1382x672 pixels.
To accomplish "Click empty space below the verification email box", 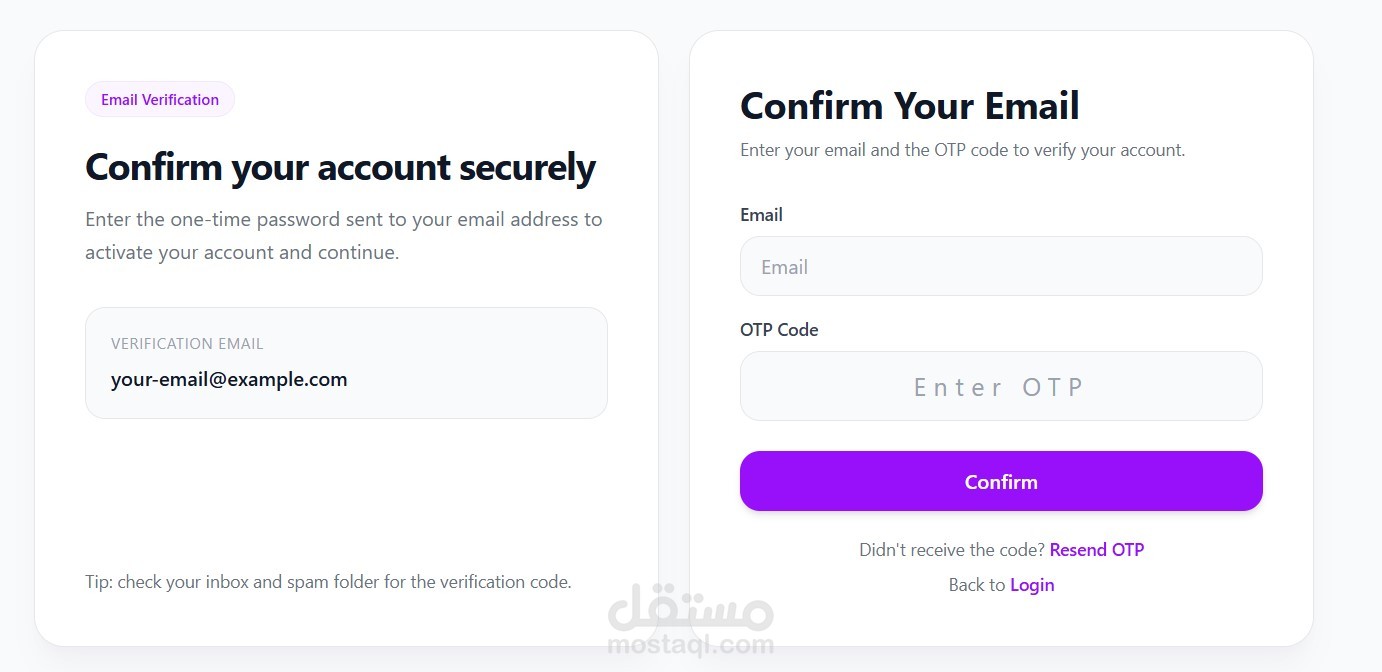I will [x=346, y=490].
